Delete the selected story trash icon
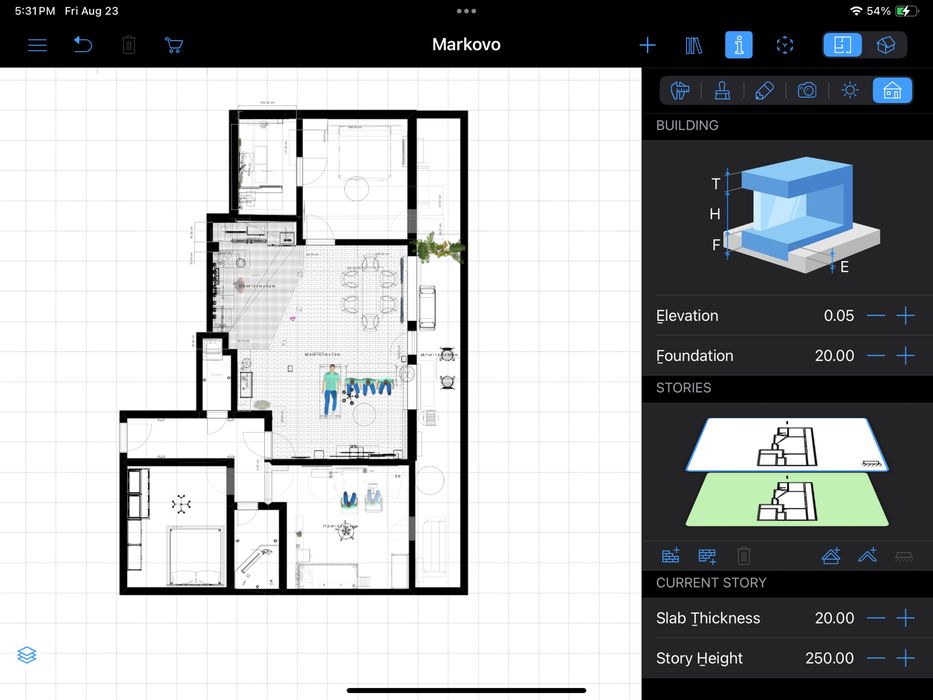The height and width of the screenshot is (700, 933). pyautogui.click(x=743, y=556)
